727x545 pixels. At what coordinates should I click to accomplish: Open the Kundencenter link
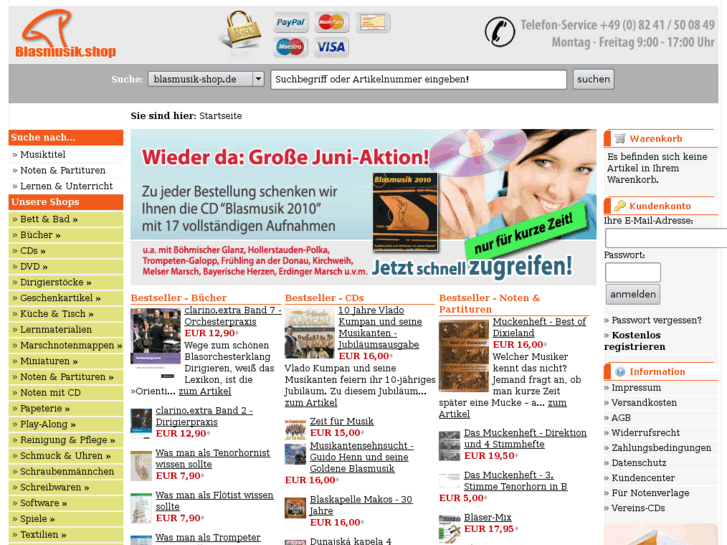[x=643, y=478]
